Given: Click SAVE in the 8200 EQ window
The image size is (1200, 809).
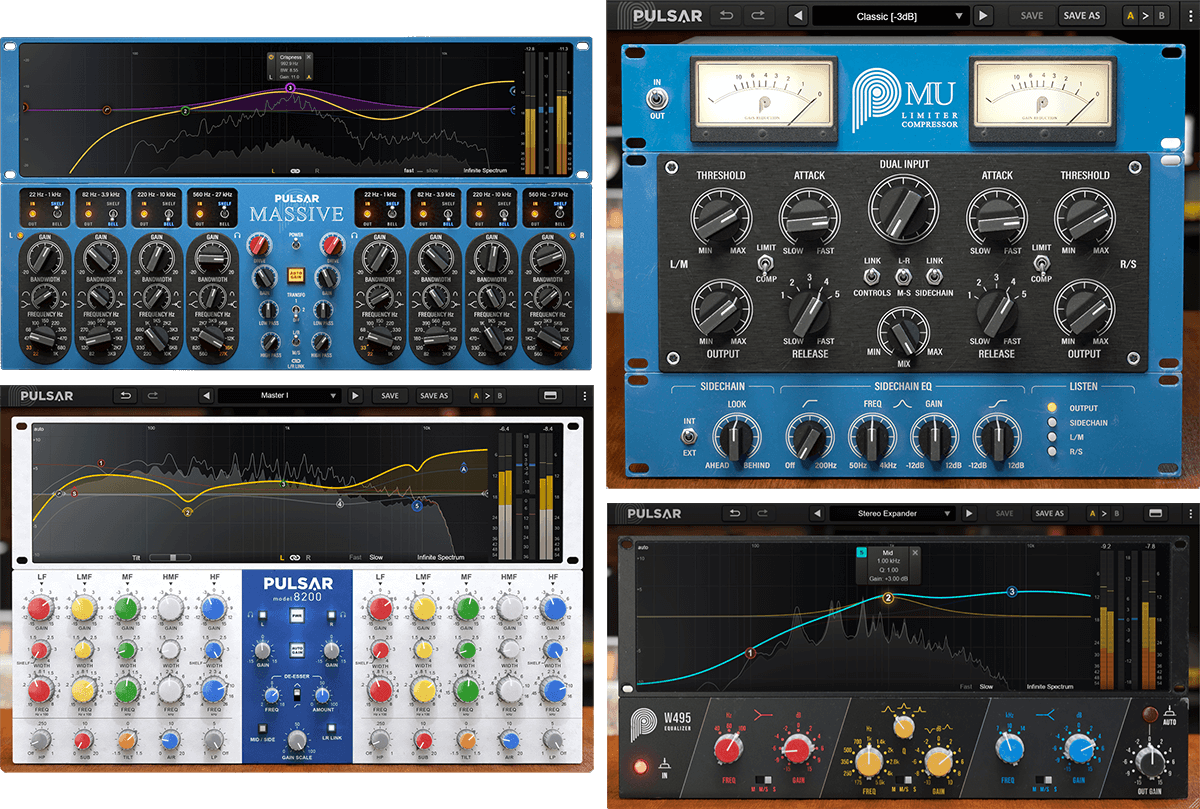Looking at the screenshot, I should 390,396.
